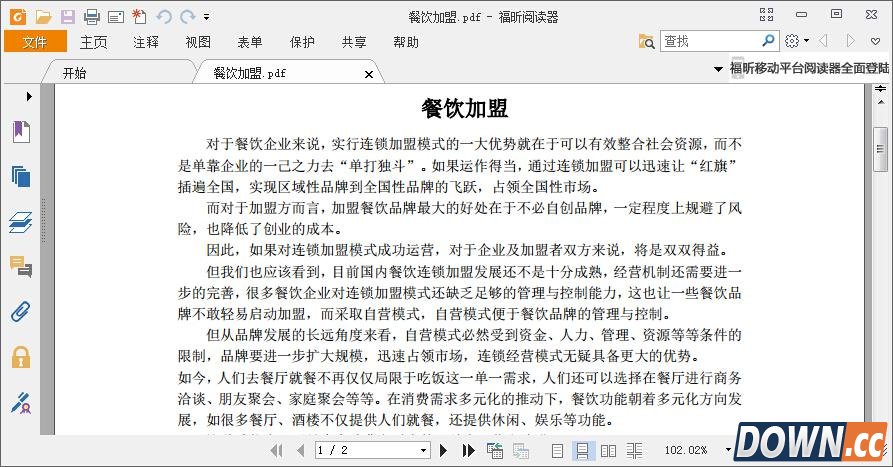Expand the navigation panel with the arrow
This screenshot has height=467, width=893.
coord(29,96)
